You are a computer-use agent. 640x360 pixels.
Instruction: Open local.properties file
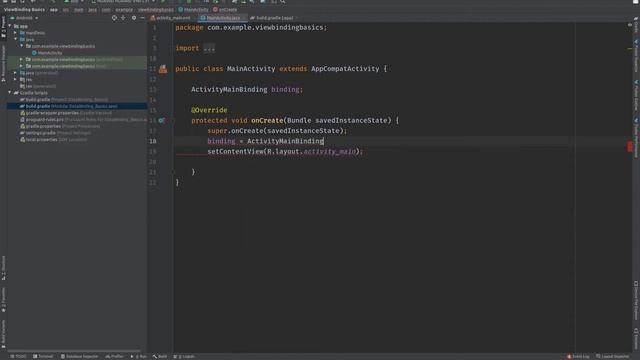point(53,140)
